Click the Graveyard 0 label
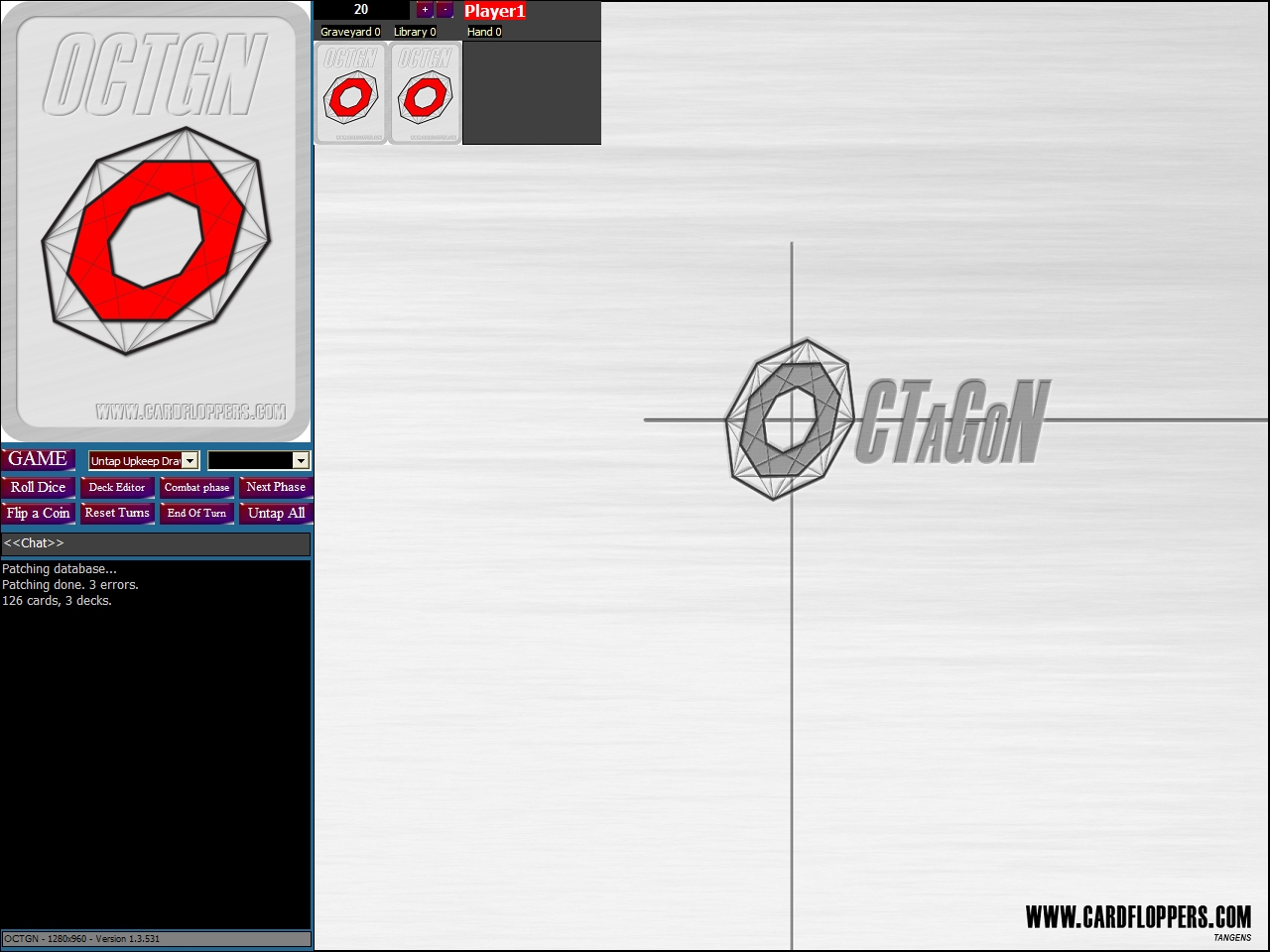Image resolution: width=1270 pixels, height=952 pixels. pyautogui.click(x=350, y=32)
